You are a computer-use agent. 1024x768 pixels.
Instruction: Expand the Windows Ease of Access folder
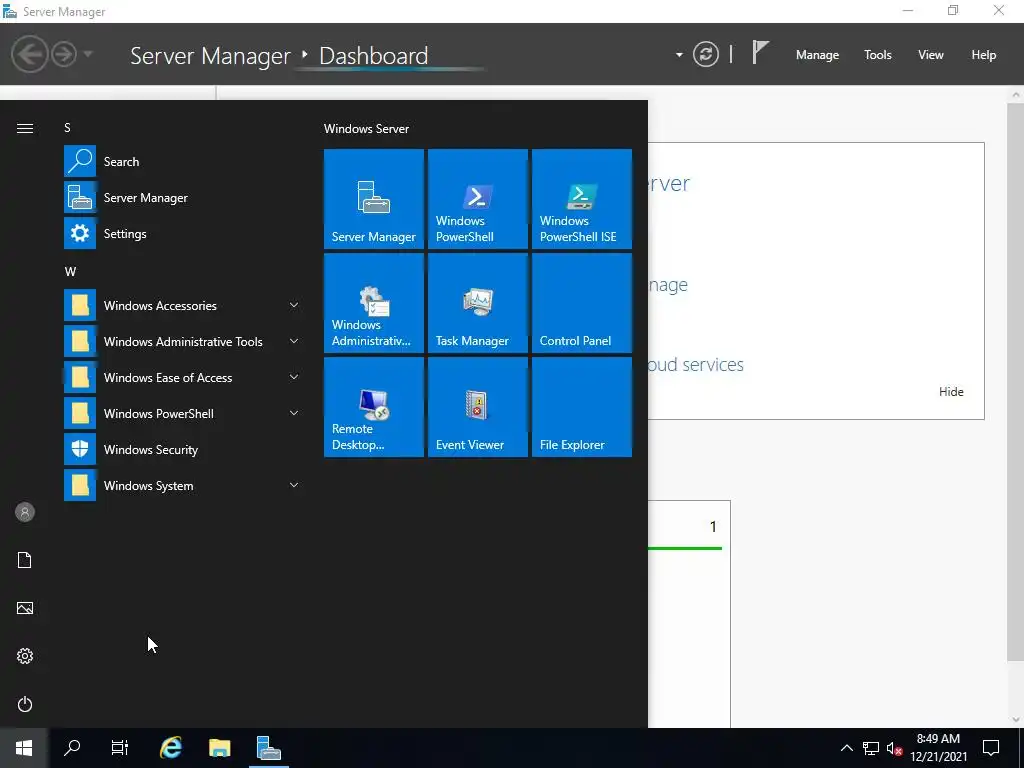click(183, 377)
